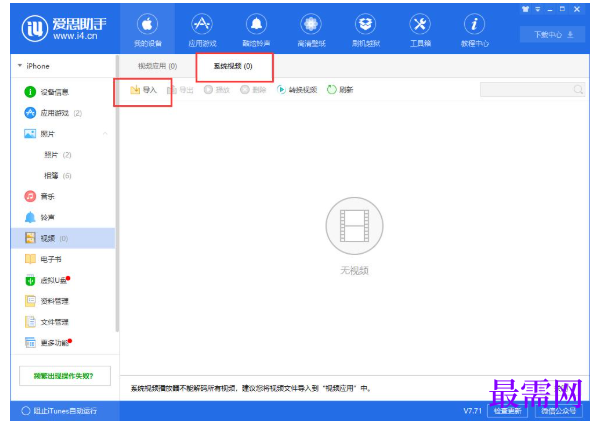Switch to the 系统视频 (0) tab

(x=233, y=66)
